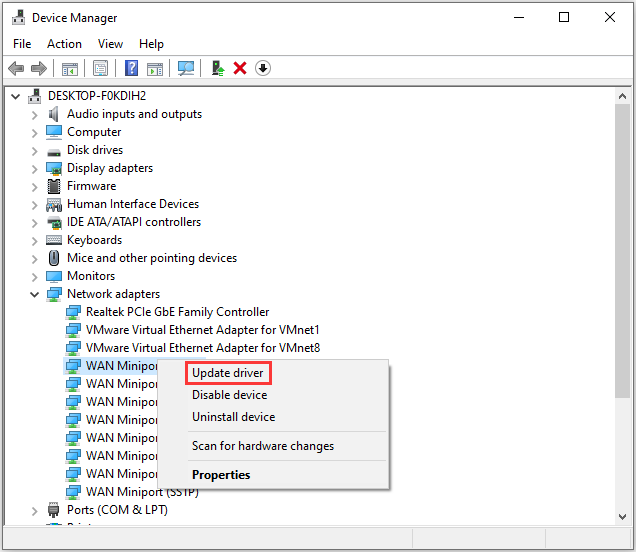Click the blue Help question-mark icon

coord(131,68)
